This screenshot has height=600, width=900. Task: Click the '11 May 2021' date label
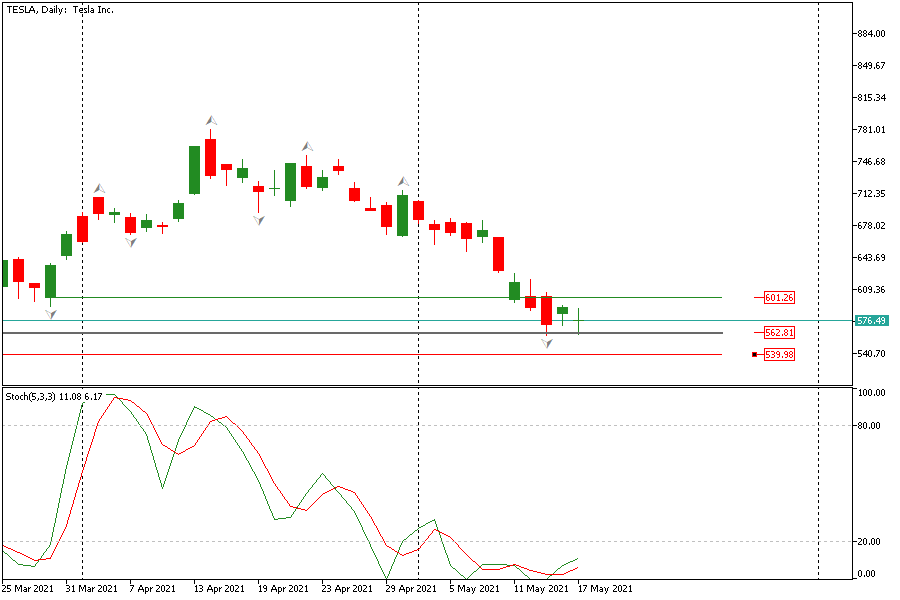point(541,589)
